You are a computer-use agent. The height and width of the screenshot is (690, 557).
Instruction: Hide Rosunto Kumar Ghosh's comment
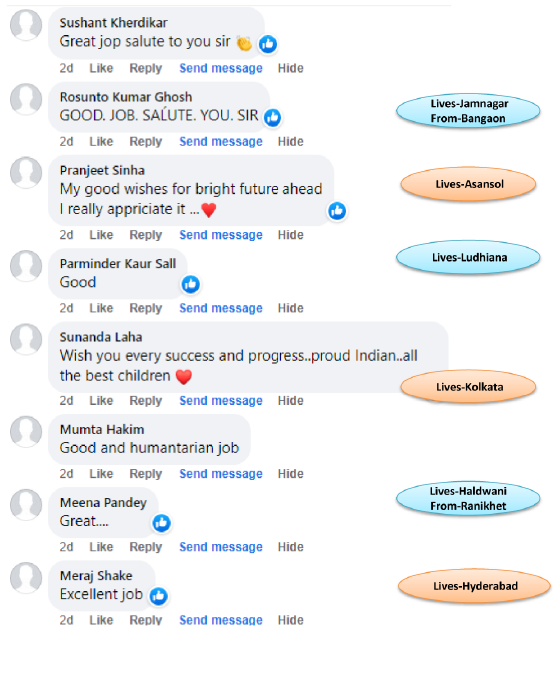[290, 142]
